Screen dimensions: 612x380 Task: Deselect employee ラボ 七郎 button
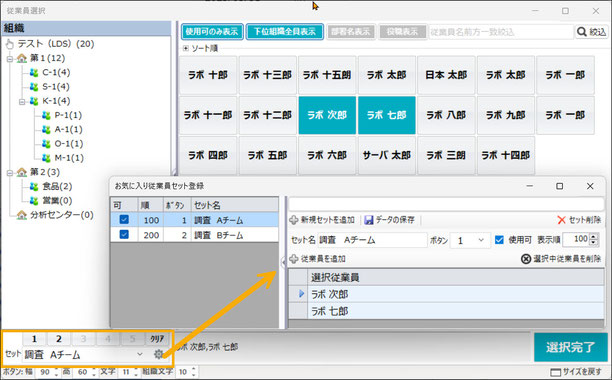tap(387, 115)
